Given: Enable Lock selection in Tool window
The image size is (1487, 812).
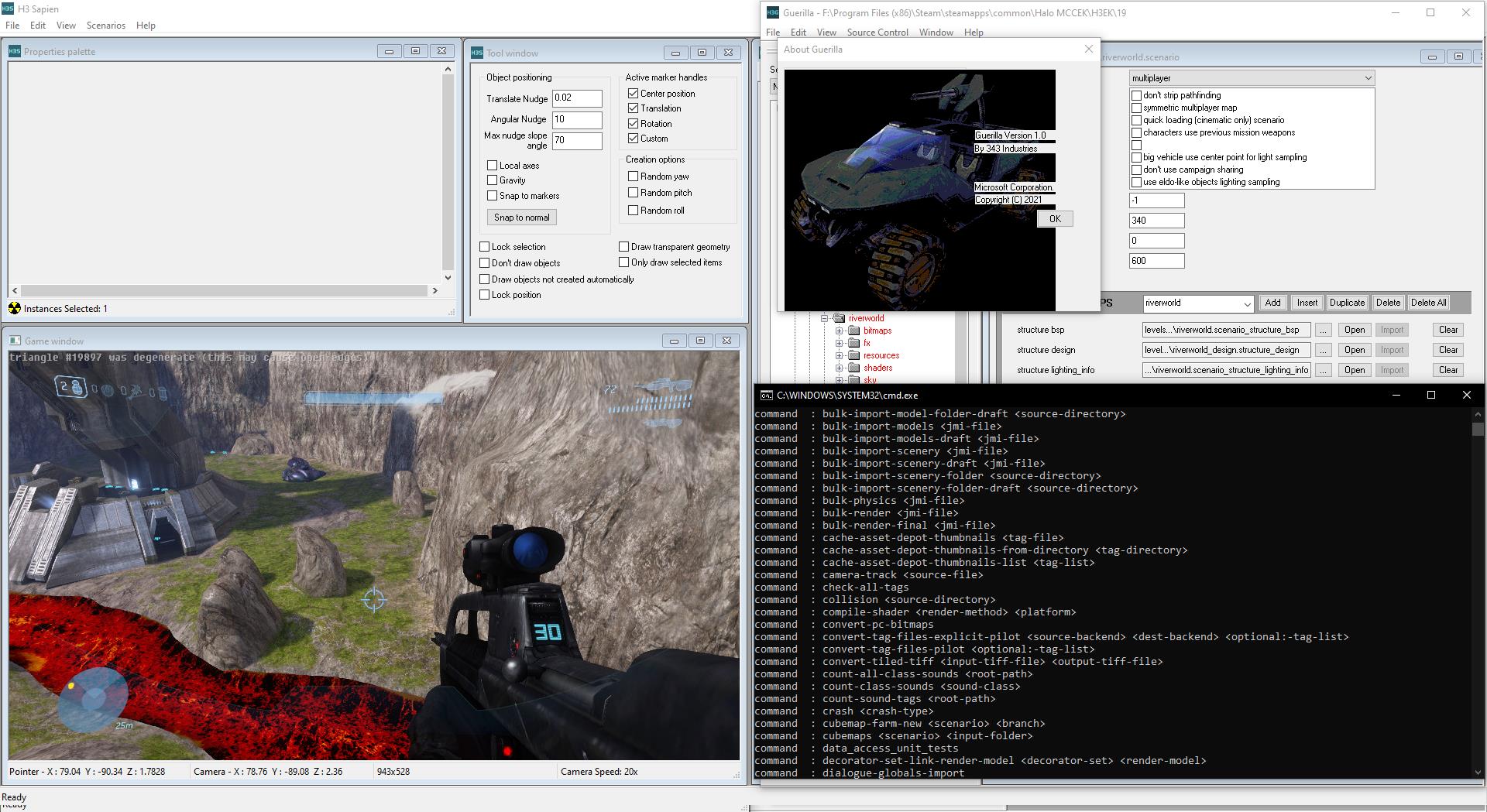Looking at the screenshot, I should [x=484, y=247].
